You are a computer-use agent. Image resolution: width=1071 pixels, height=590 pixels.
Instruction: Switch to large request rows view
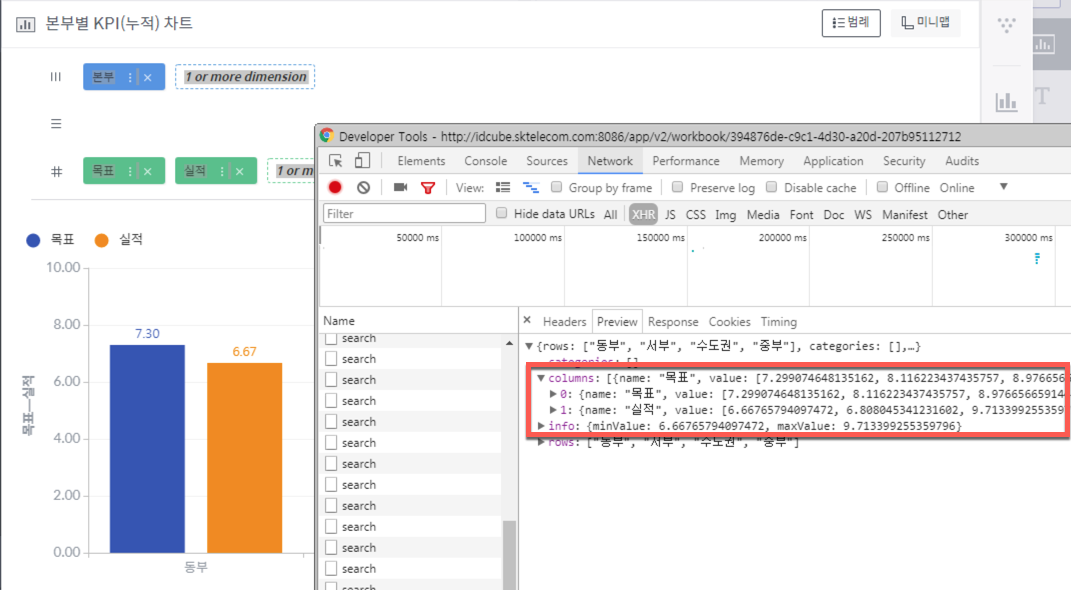coord(503,187)
